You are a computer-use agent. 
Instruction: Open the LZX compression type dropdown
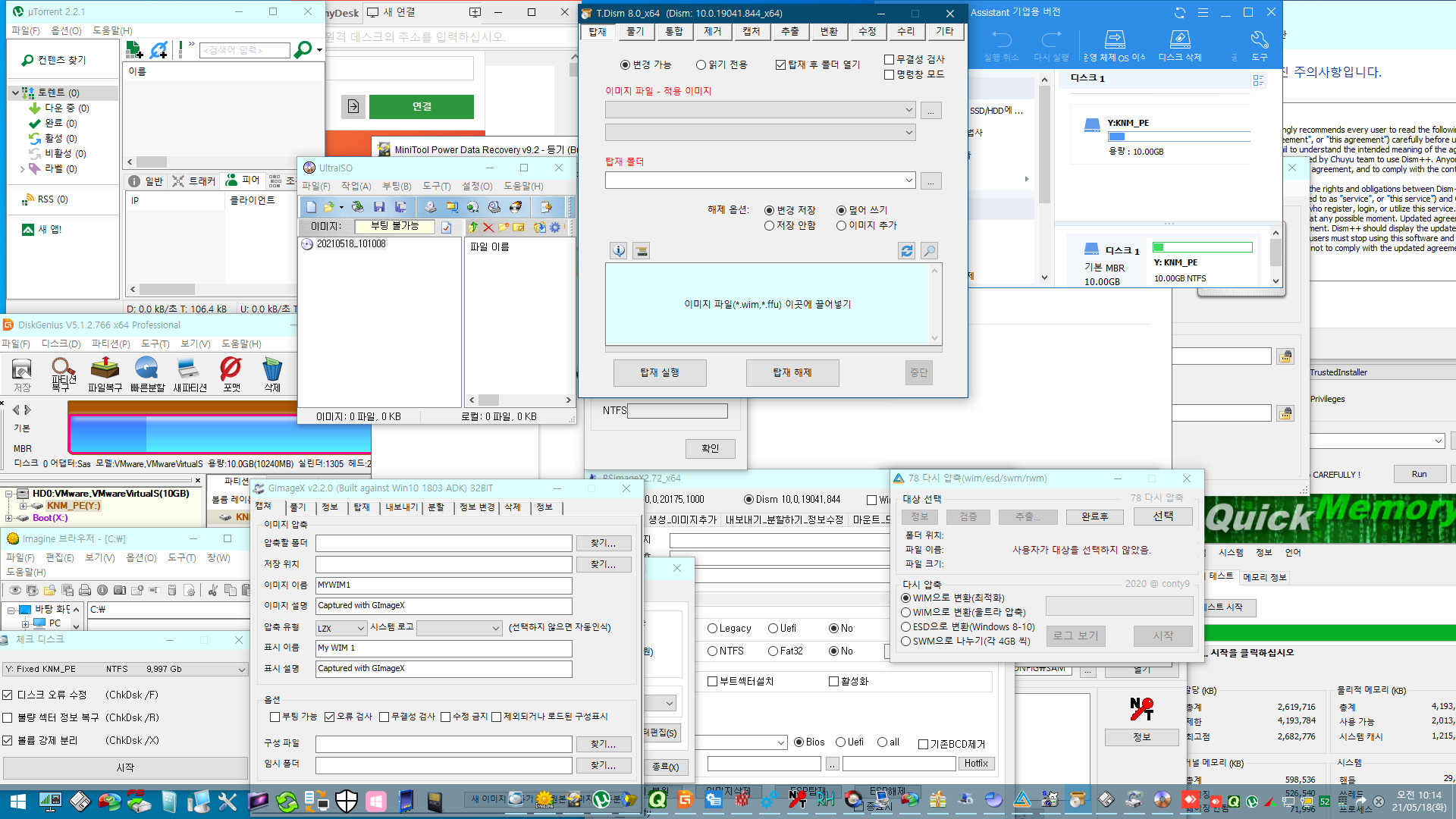(x=341, y=629)
